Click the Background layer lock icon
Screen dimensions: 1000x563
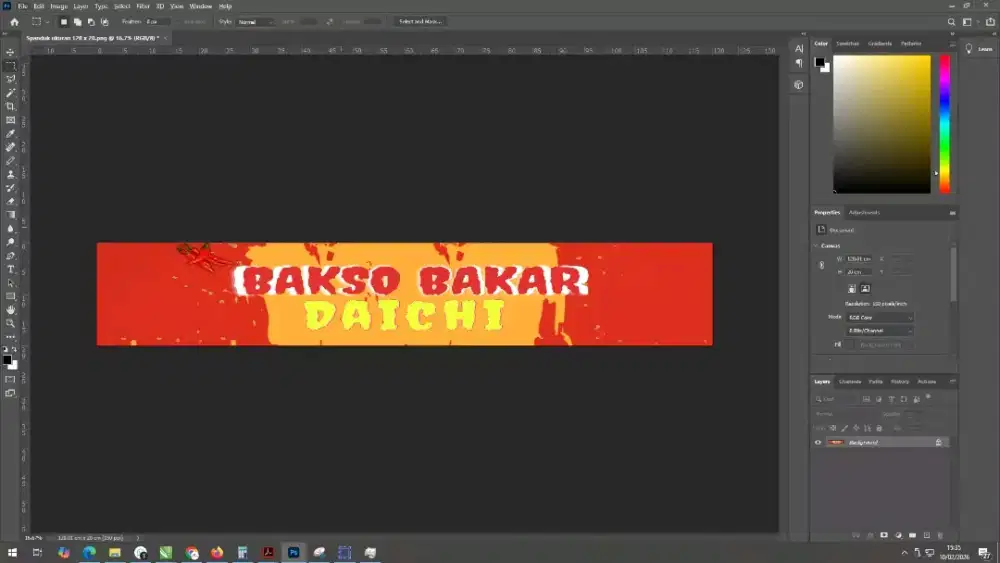(x=938, y=442)
